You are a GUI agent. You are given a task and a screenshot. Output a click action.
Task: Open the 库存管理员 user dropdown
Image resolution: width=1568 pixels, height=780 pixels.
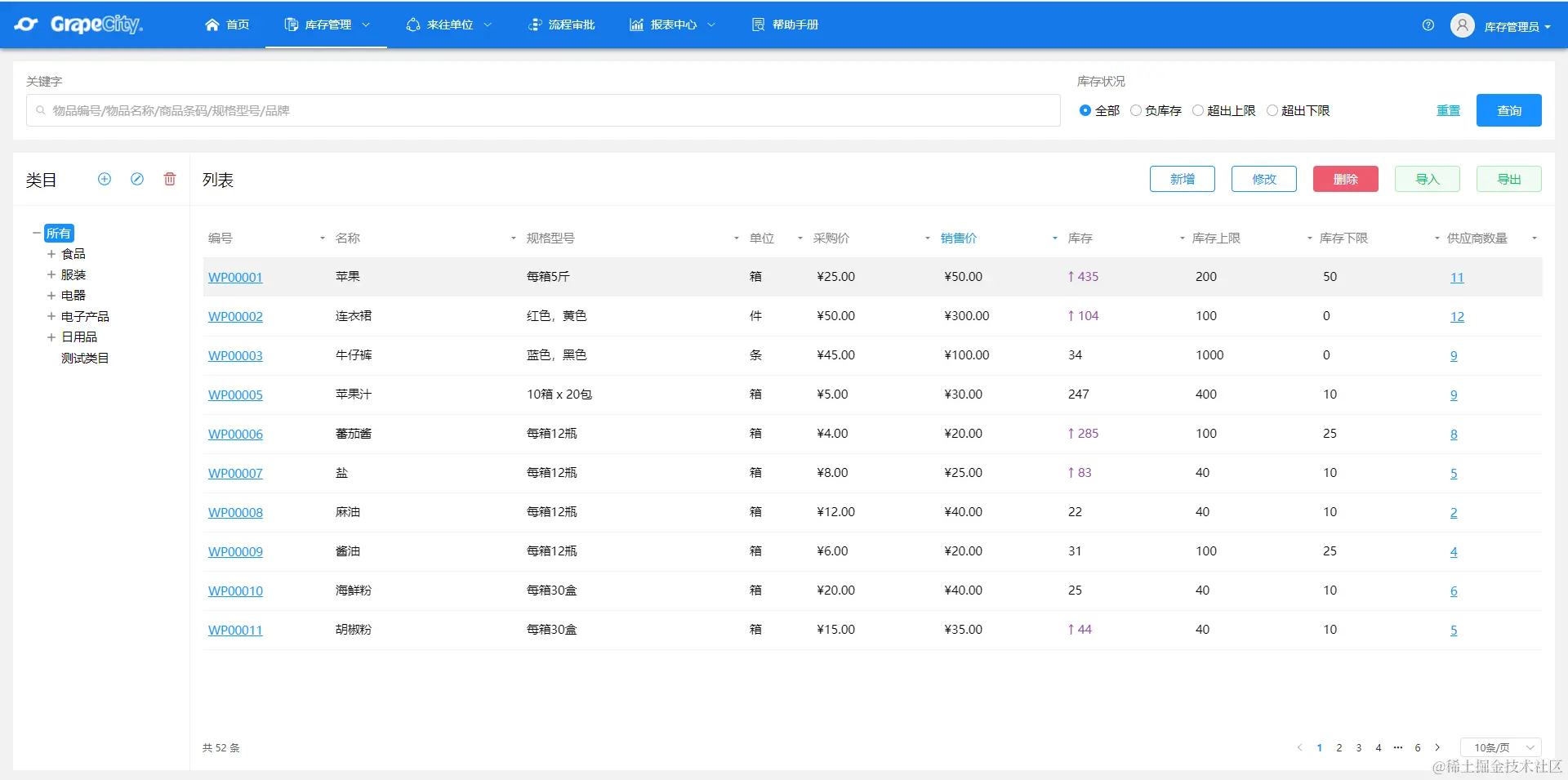1517,27
